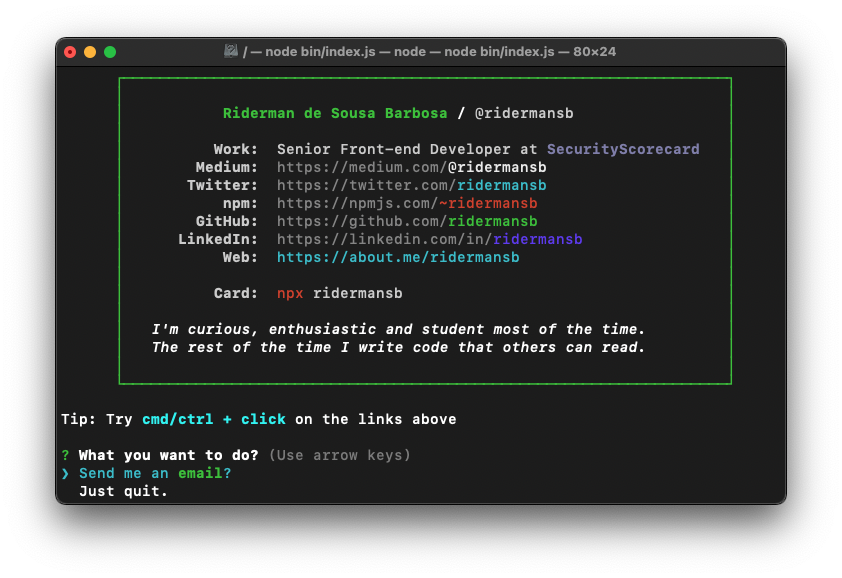Click the SecurityScorecard company name
842x578 pixels.
point(623,149)
